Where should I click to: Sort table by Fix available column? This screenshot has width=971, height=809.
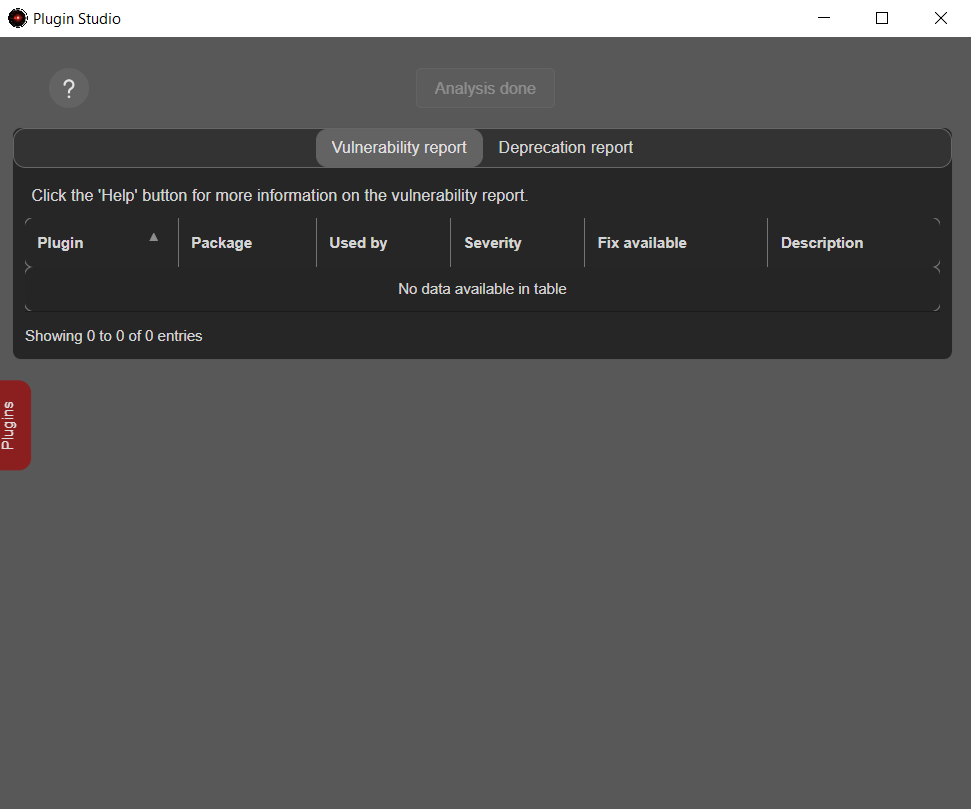(676, 243)
